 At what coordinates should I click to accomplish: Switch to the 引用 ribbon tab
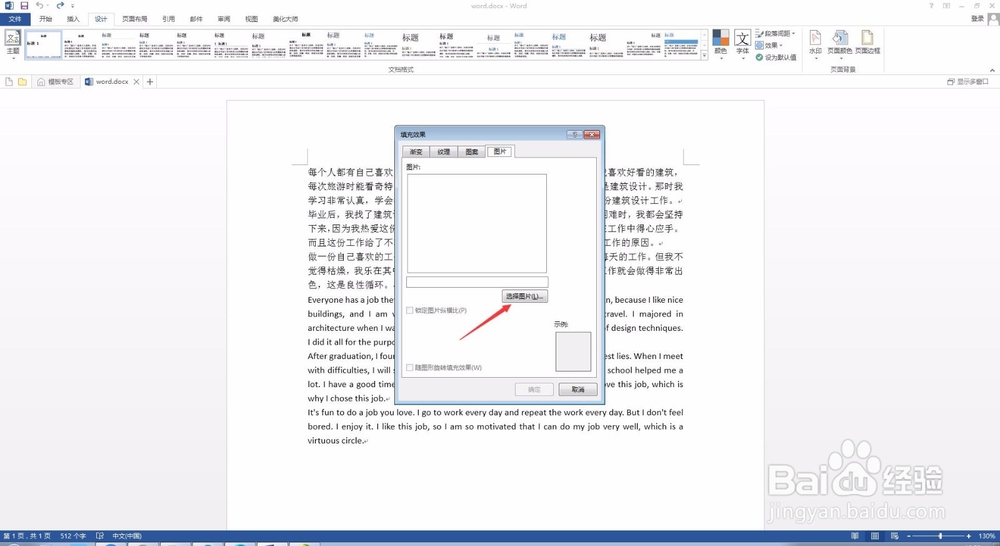click(x=168, y=19)
